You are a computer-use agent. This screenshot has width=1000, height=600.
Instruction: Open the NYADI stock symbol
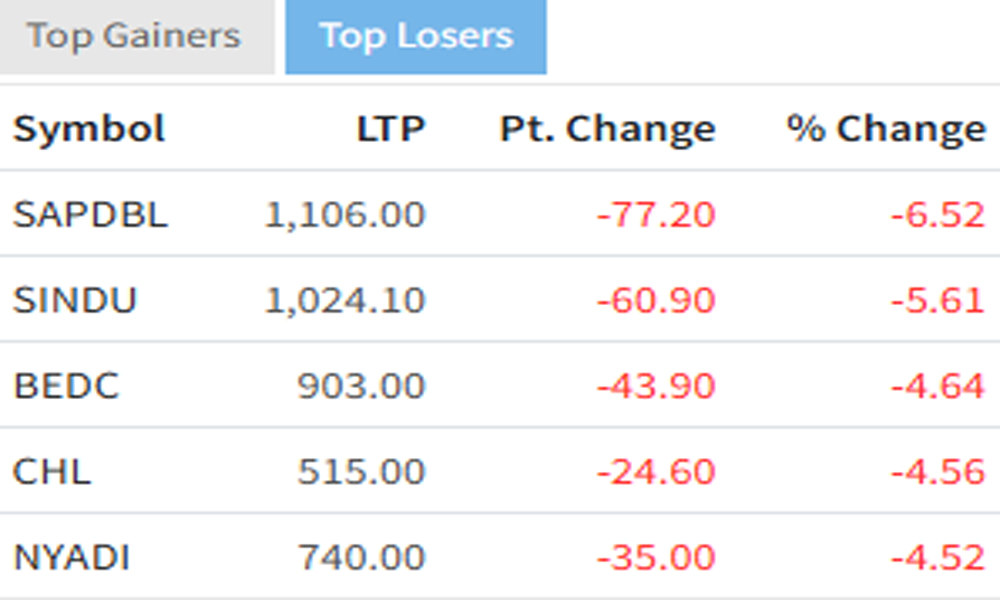click(71, 557)
